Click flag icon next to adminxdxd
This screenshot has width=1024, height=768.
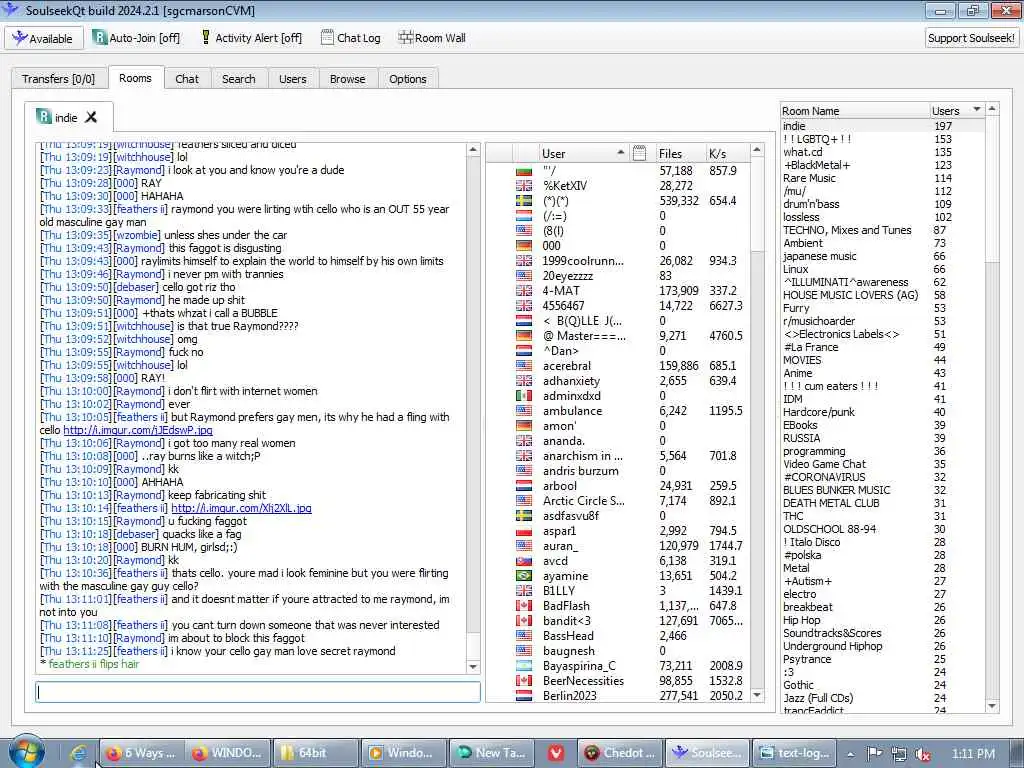[x=524, y=396]
